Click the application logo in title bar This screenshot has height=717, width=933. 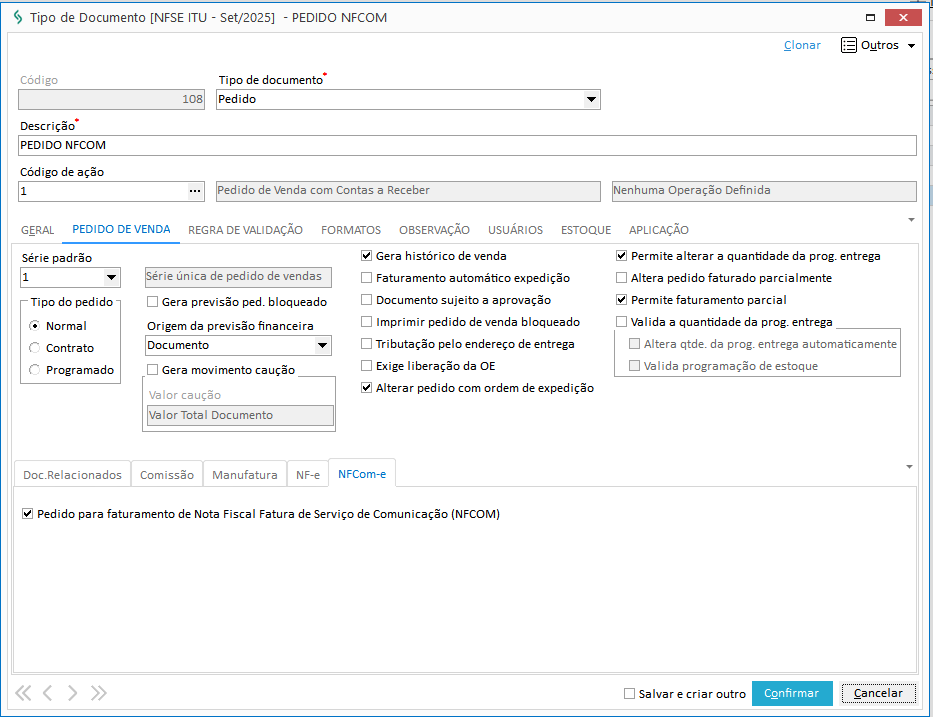pos(16,18)
